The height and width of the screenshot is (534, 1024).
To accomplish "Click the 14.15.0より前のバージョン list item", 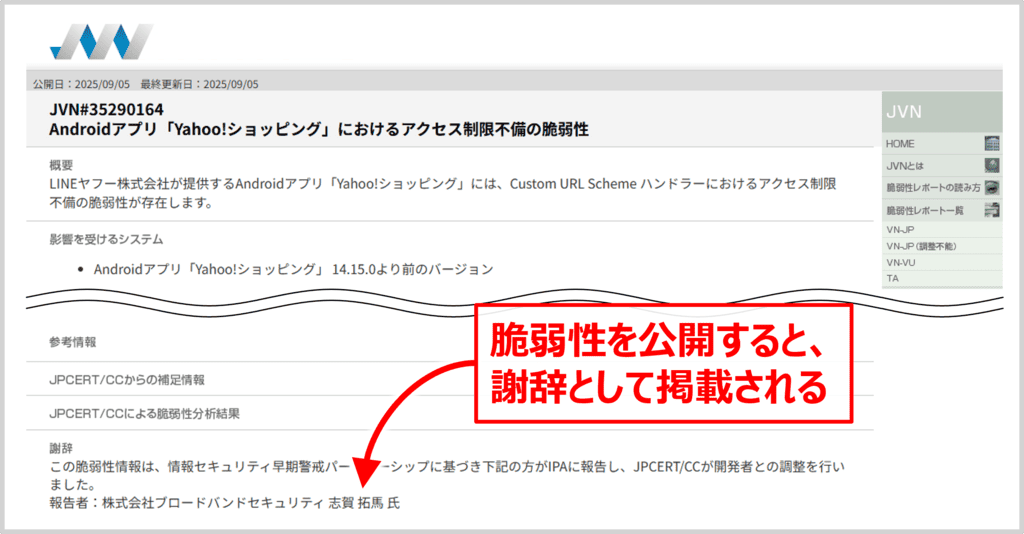I will point(293,269).
